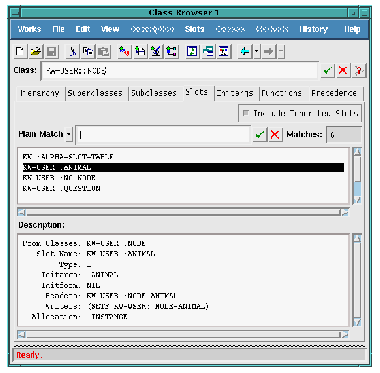Select the ALPHA-SLOT-TABLE slot row
Image resolution: width=380 pixels, height=373 pixels.
pyautogui.click(x=183, y=156)
